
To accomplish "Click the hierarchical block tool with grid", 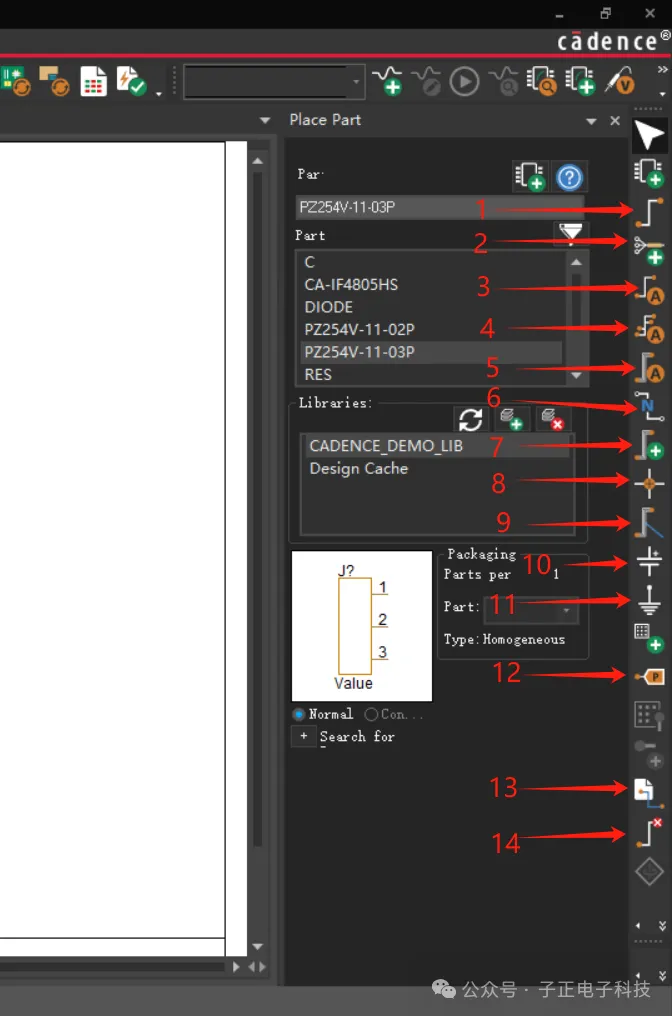I will point(649,638).
